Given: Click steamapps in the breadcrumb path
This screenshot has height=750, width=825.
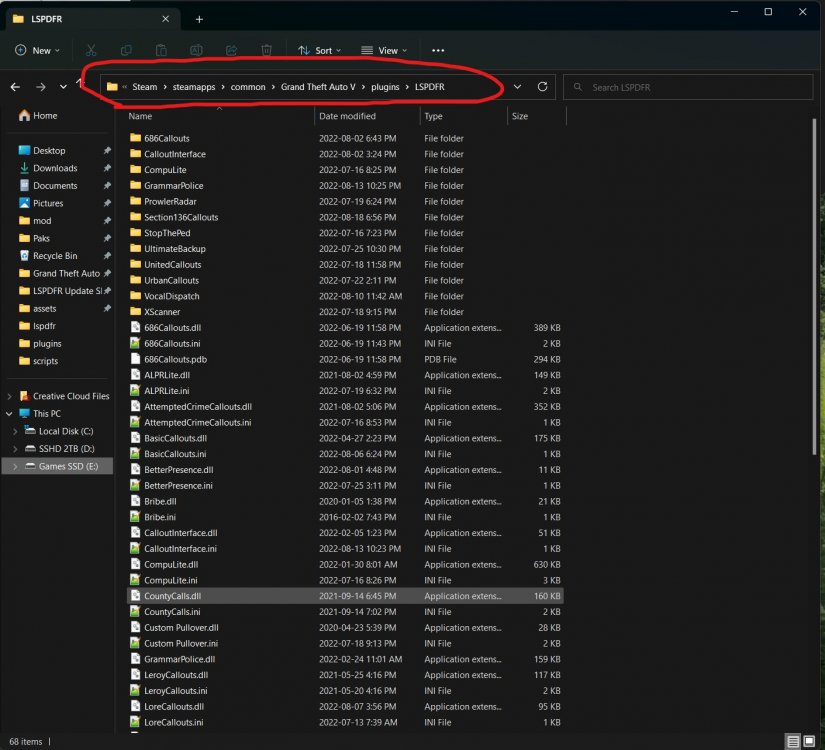Looking at the screenshot, I should [x=194, y=87].
